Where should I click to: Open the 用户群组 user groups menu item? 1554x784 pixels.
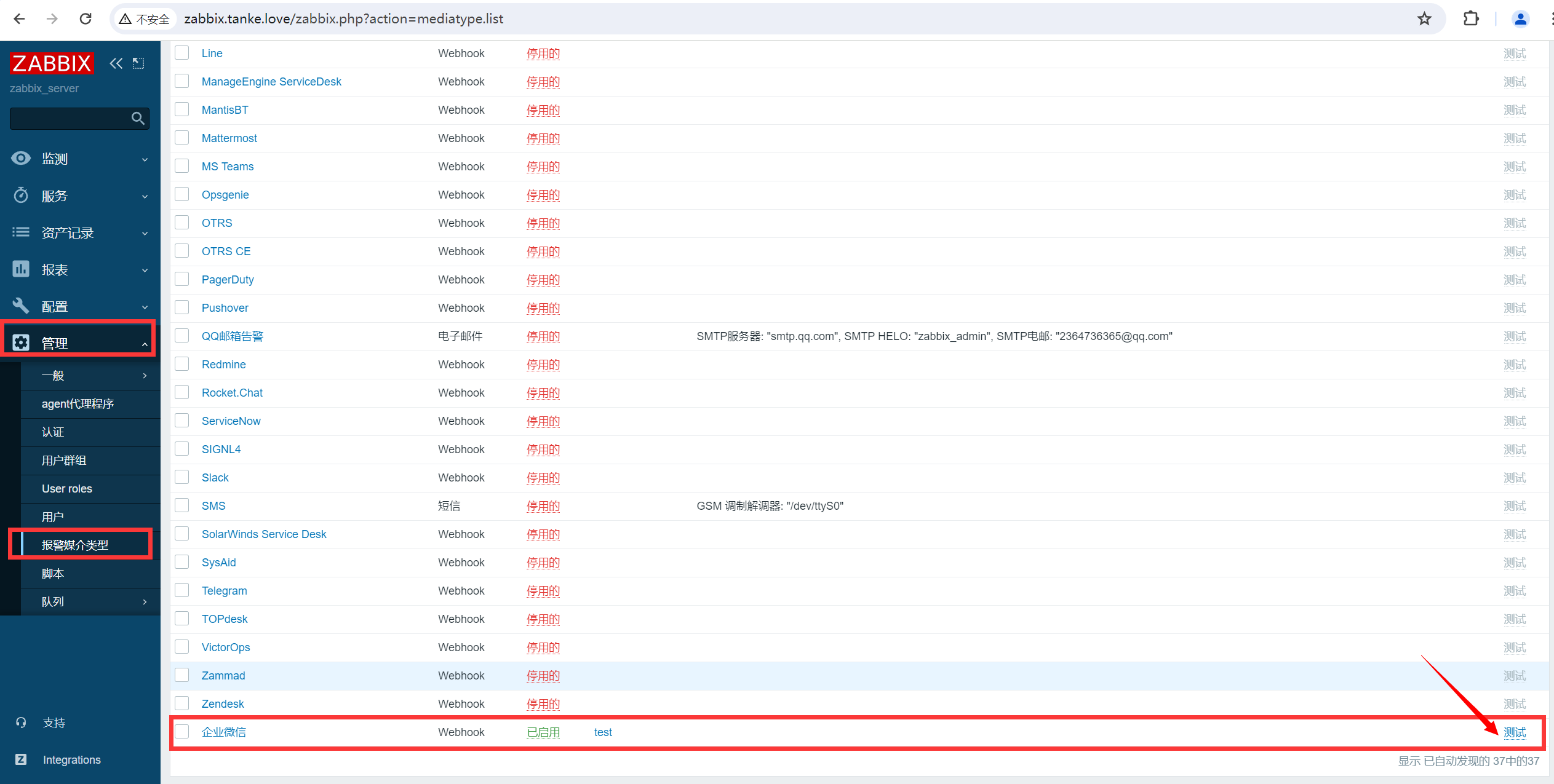pos(64,460)
